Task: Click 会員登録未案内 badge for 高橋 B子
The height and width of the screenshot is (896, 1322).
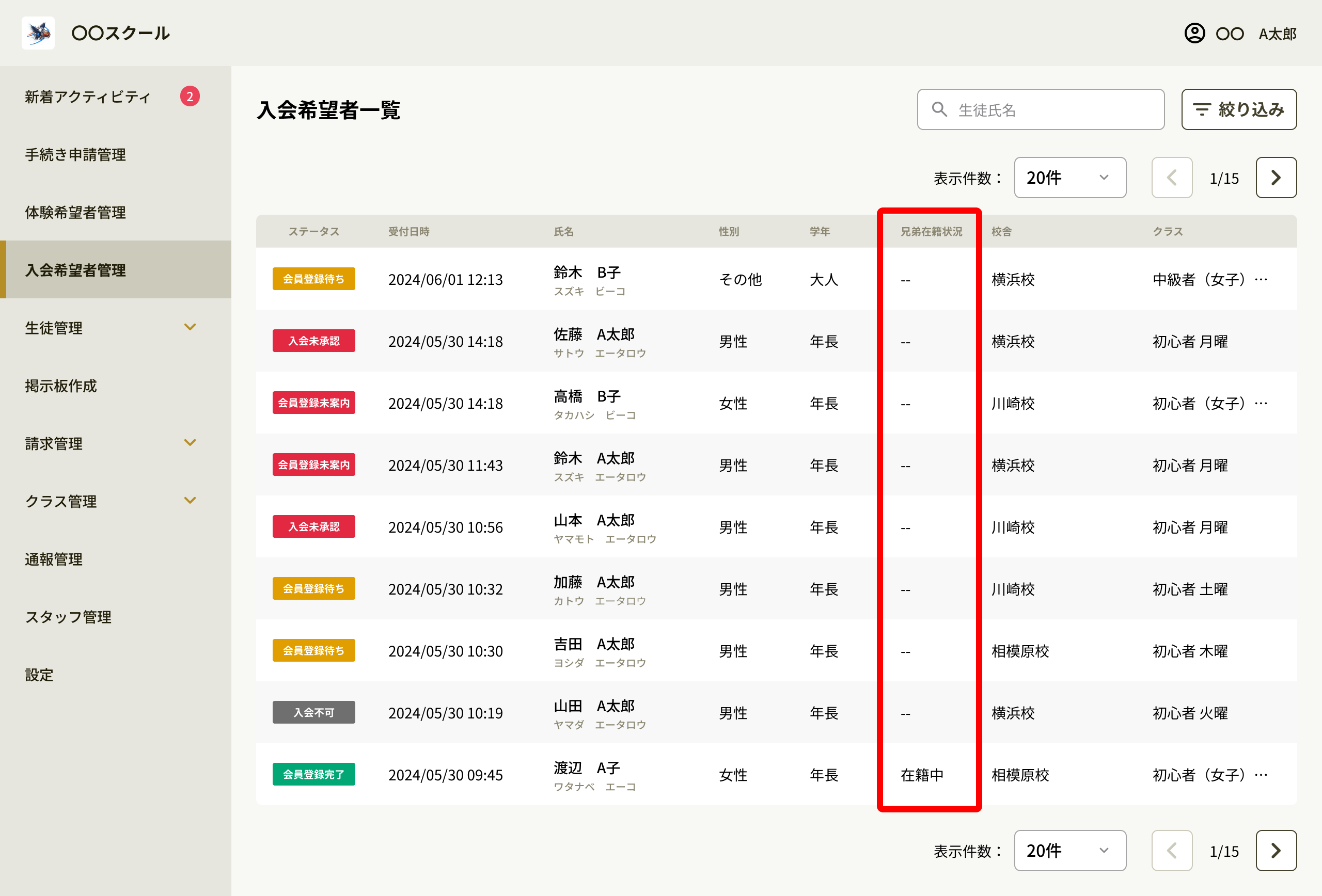Action: [313, 403]
